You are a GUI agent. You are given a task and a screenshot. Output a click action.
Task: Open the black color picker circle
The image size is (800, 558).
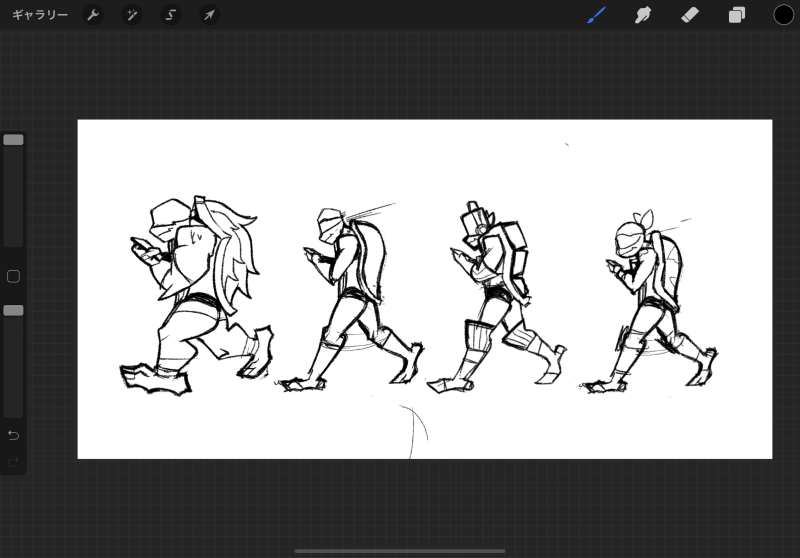(783, 15)
